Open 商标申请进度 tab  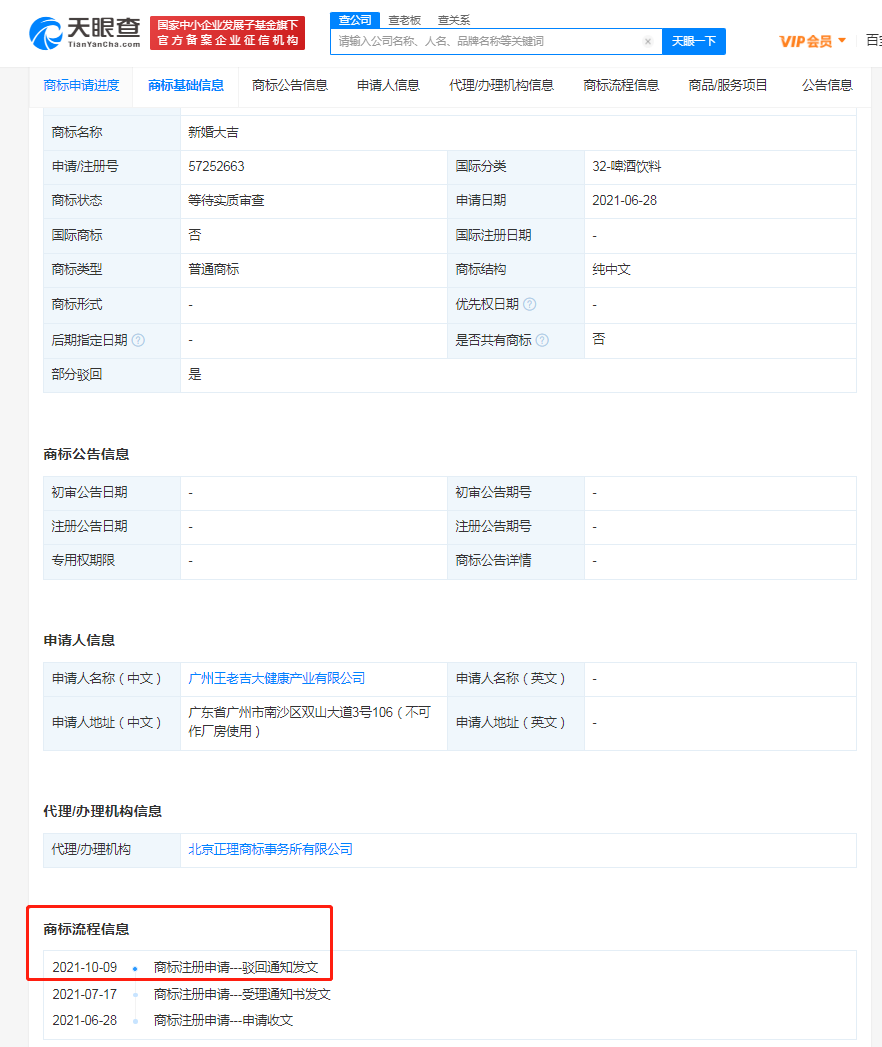(81, 85)
